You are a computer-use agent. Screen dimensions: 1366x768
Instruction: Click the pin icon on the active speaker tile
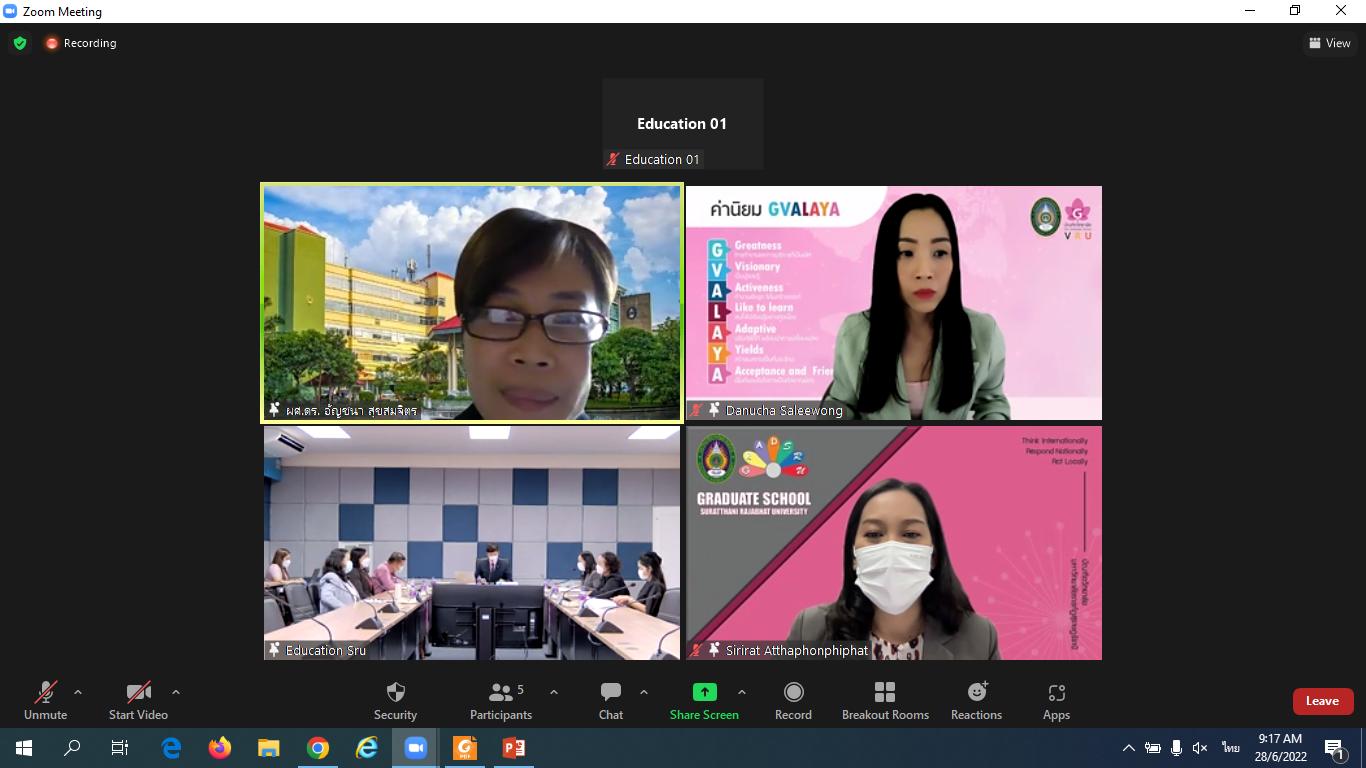tap(274, 410)
